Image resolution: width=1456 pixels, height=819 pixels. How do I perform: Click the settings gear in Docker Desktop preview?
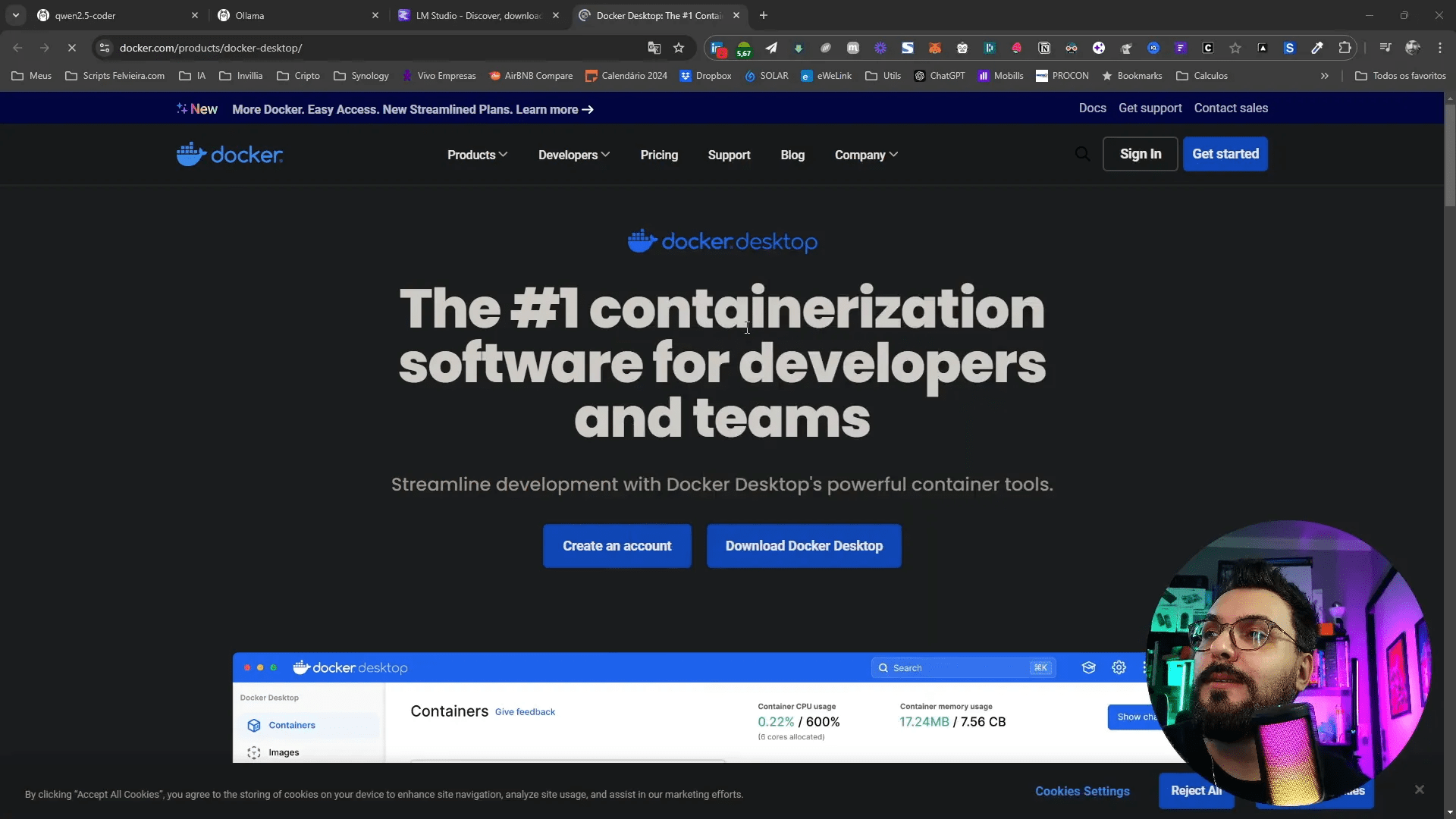(1119, 668)
